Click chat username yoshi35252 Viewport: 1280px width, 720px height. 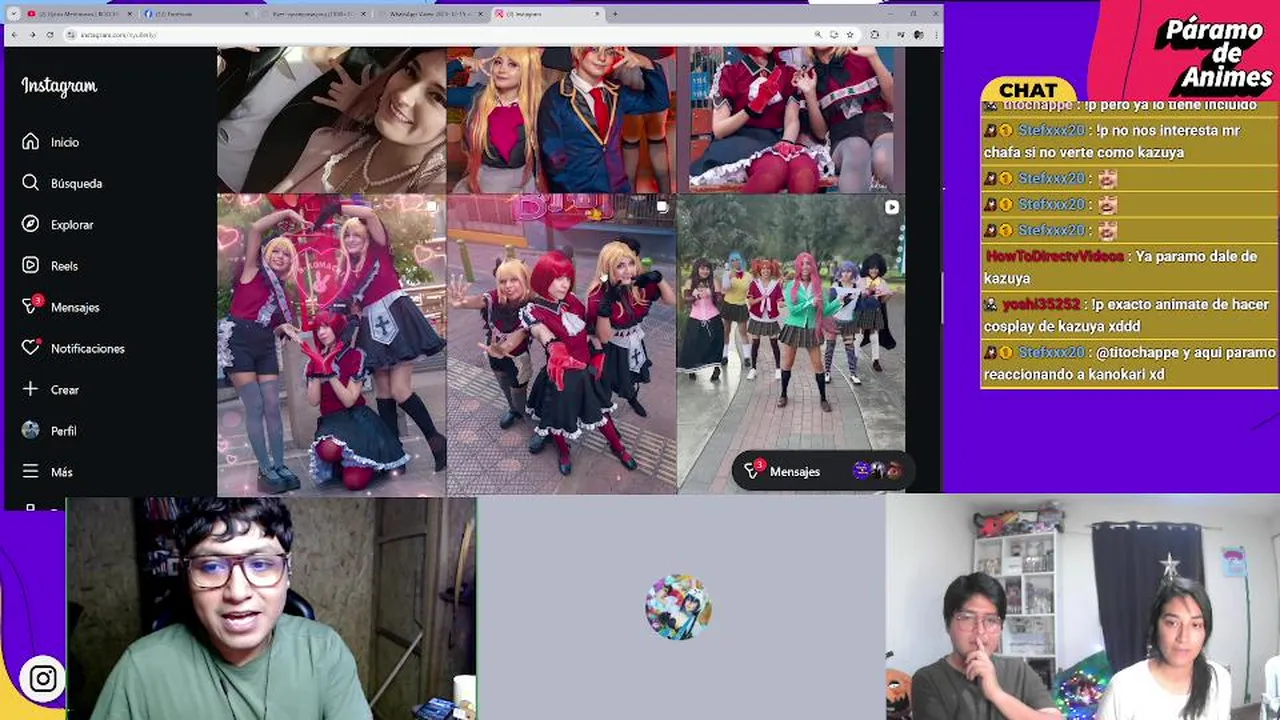tap(1042, 304)
